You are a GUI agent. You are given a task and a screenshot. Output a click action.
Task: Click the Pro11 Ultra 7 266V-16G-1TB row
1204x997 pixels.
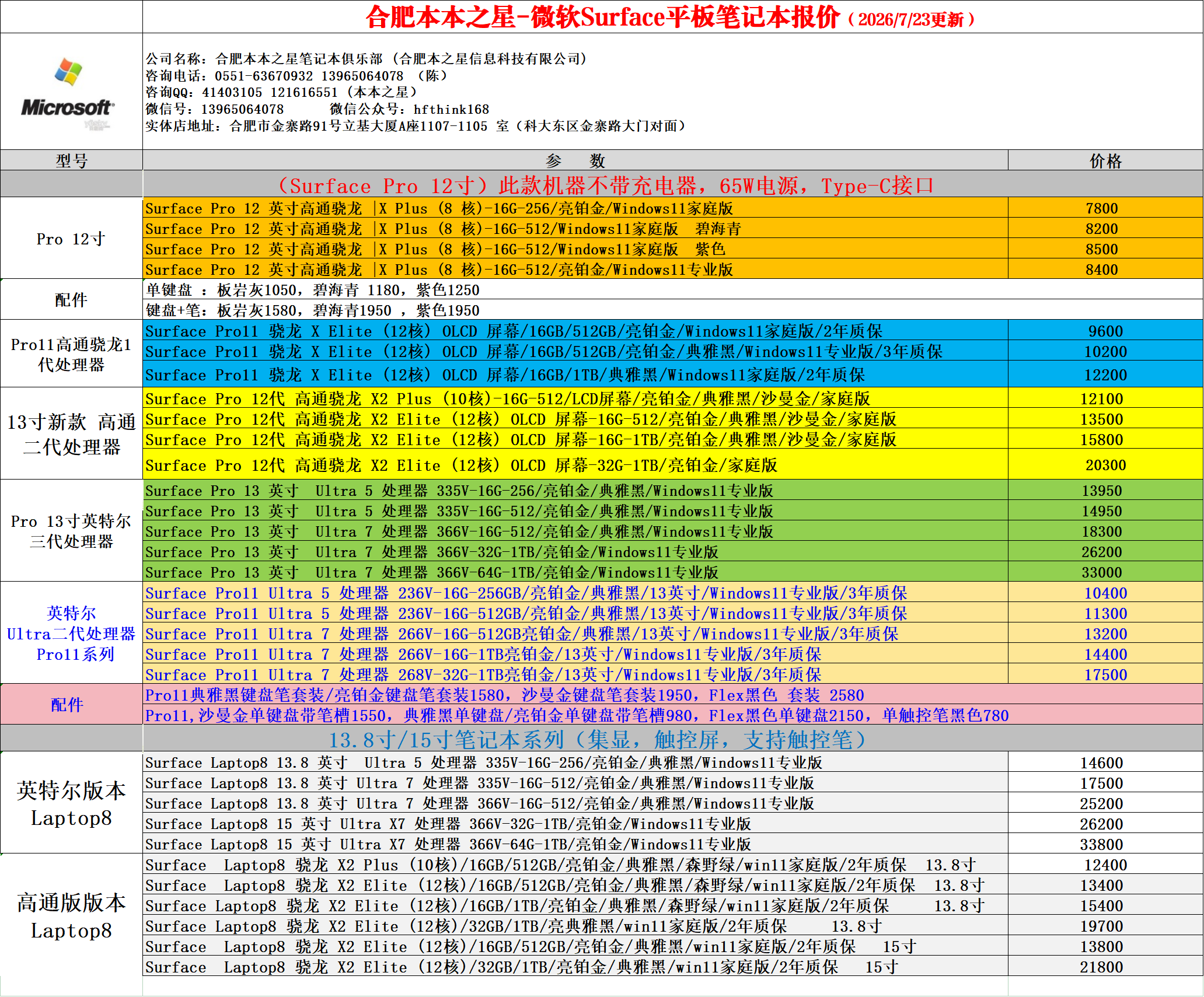pos(575,654)
